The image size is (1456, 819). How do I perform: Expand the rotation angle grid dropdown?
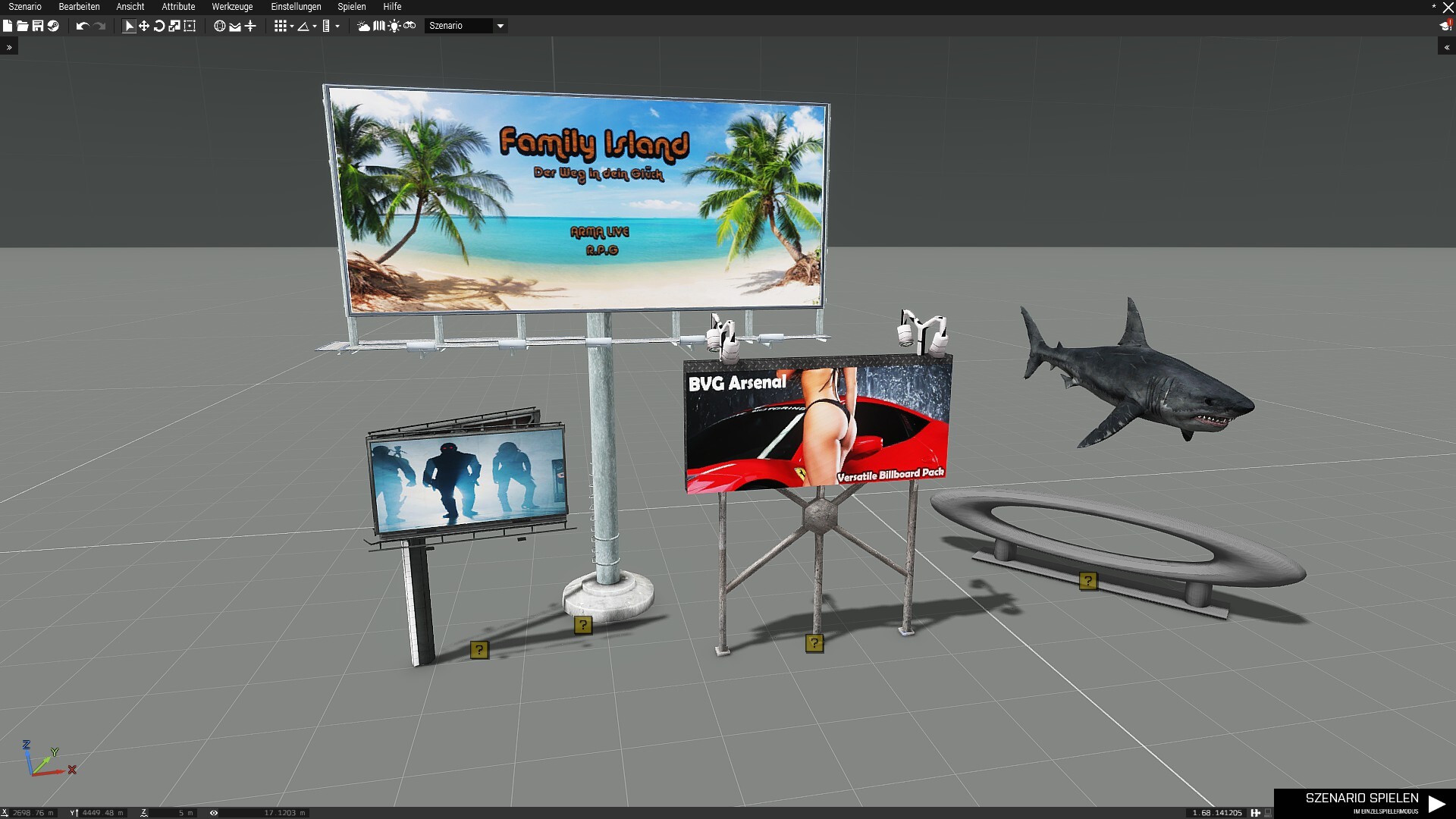click(x=315, y=27)
